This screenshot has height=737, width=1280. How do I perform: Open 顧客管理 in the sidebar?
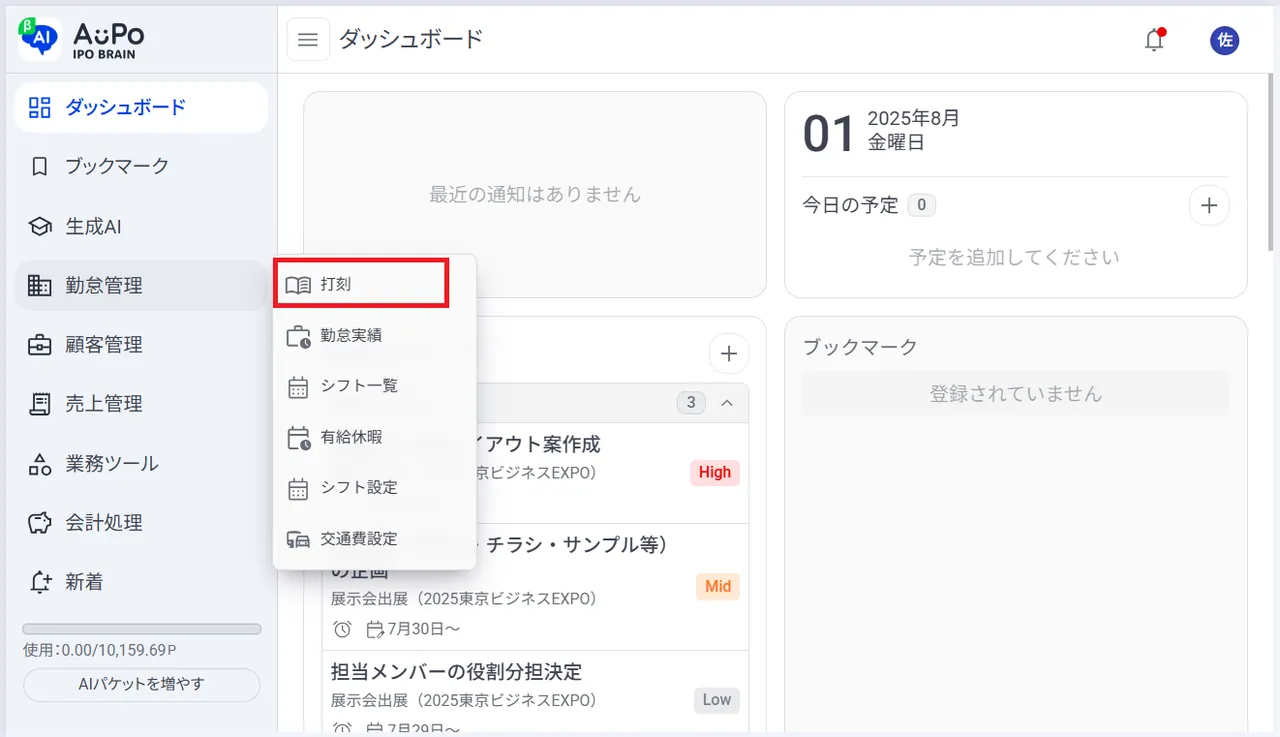(141, 345)
